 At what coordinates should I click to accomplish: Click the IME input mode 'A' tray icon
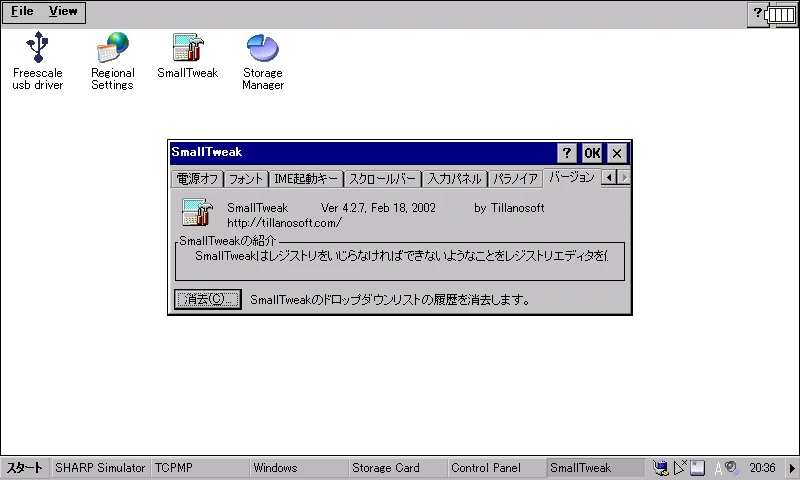[718, 468]
